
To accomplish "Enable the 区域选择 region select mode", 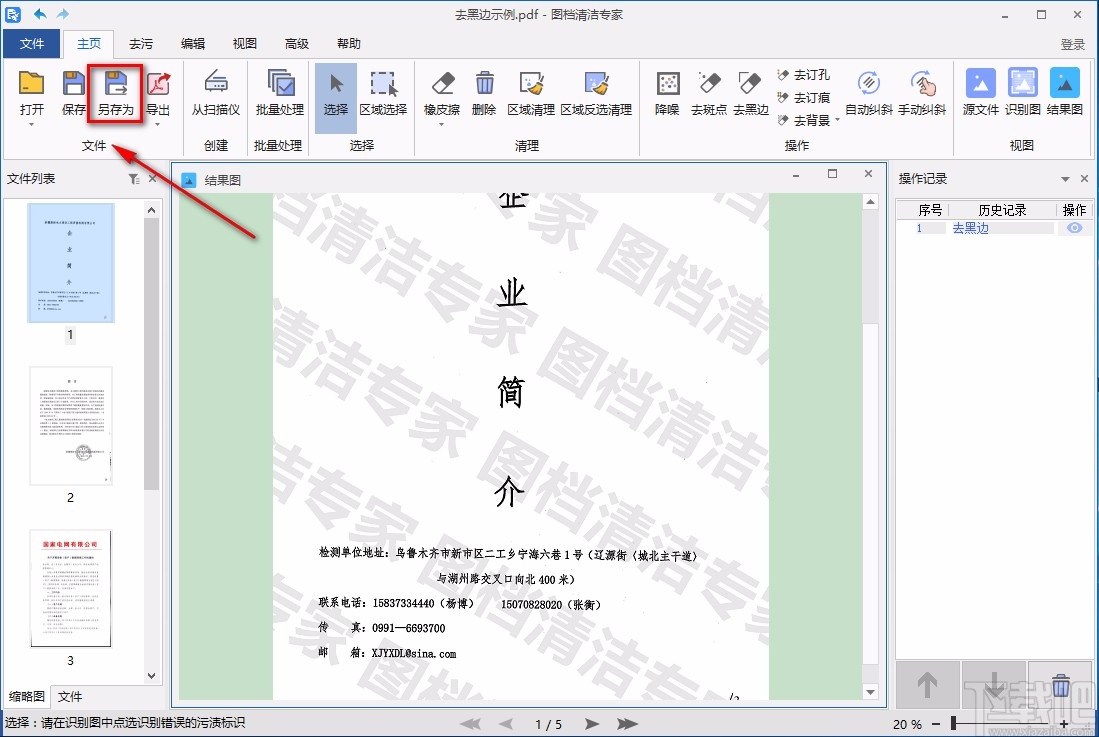I will click(384, 95).
